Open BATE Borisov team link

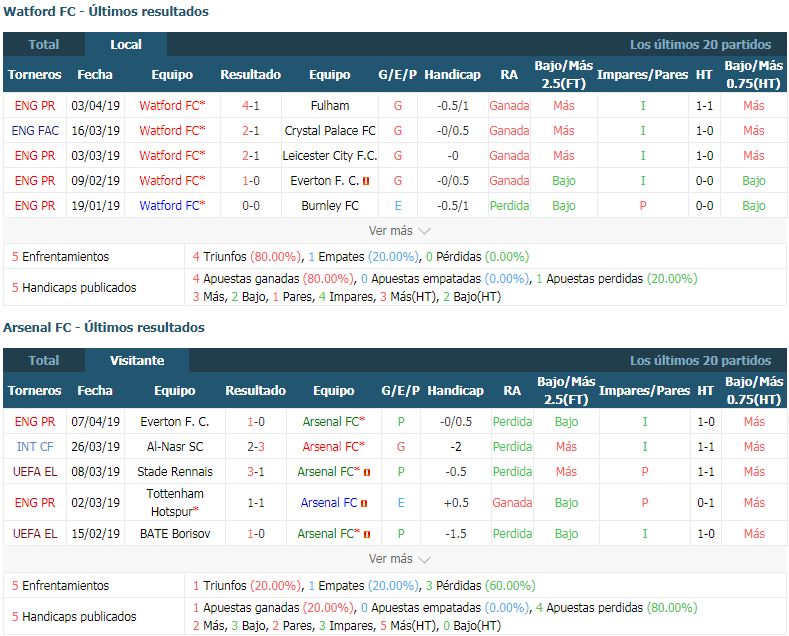click(x=175, y=534)
